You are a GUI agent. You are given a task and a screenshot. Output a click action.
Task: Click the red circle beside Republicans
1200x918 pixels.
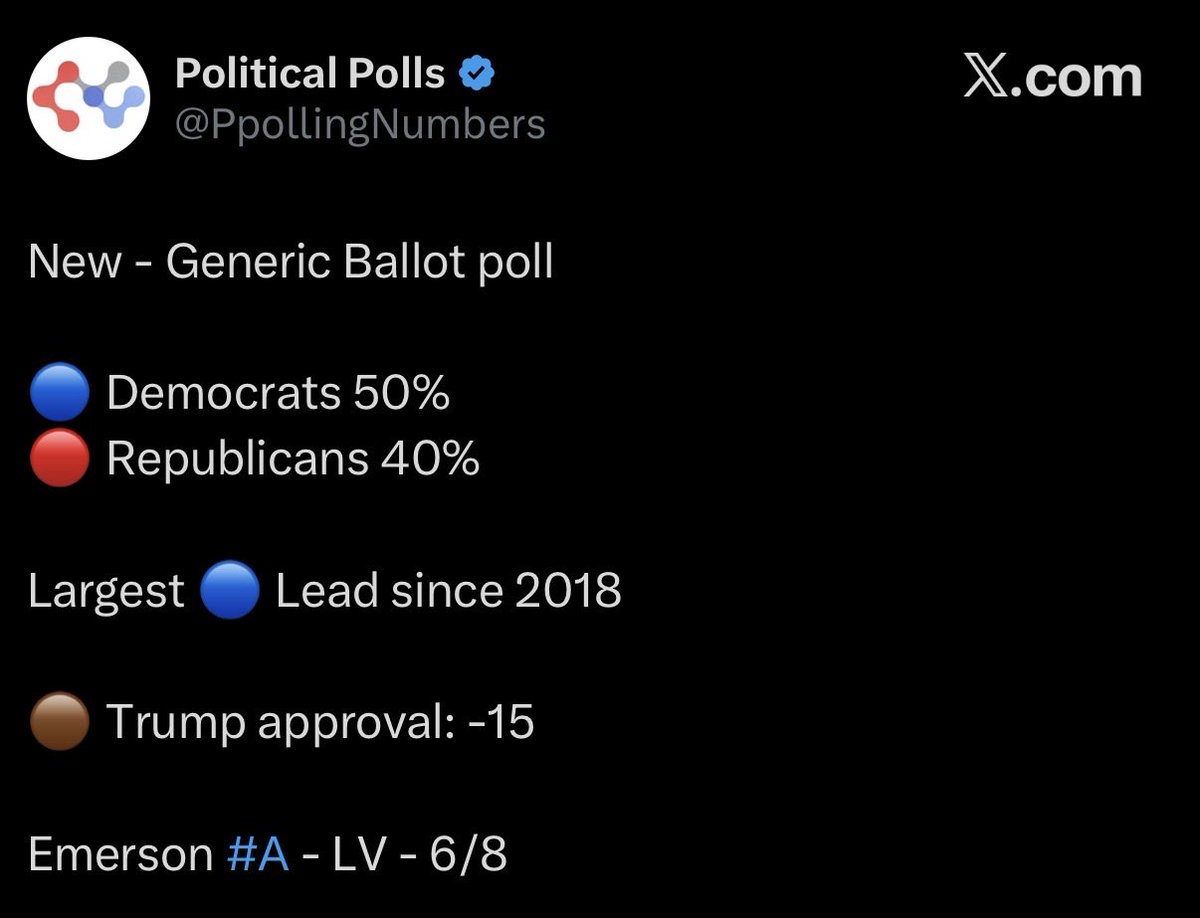61,458
